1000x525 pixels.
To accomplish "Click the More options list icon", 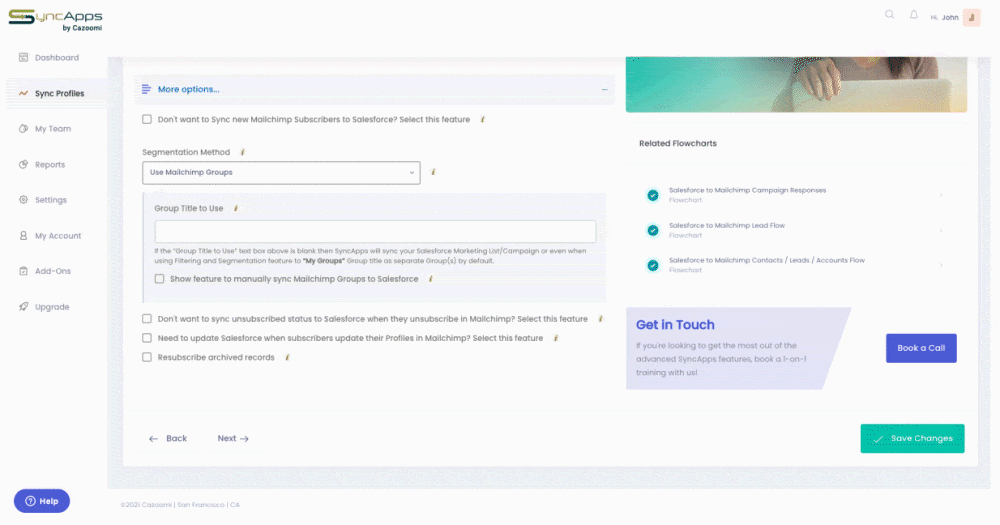I will click(x=146, y=89).
